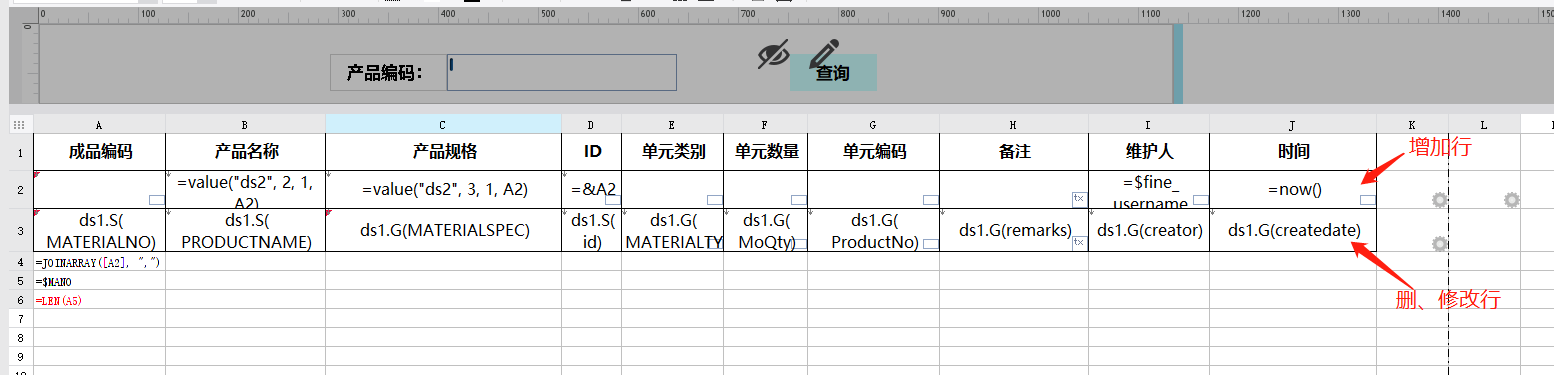The image size is (1554, 375).
Task: Select row 3 header
Action: click(21, 230)
